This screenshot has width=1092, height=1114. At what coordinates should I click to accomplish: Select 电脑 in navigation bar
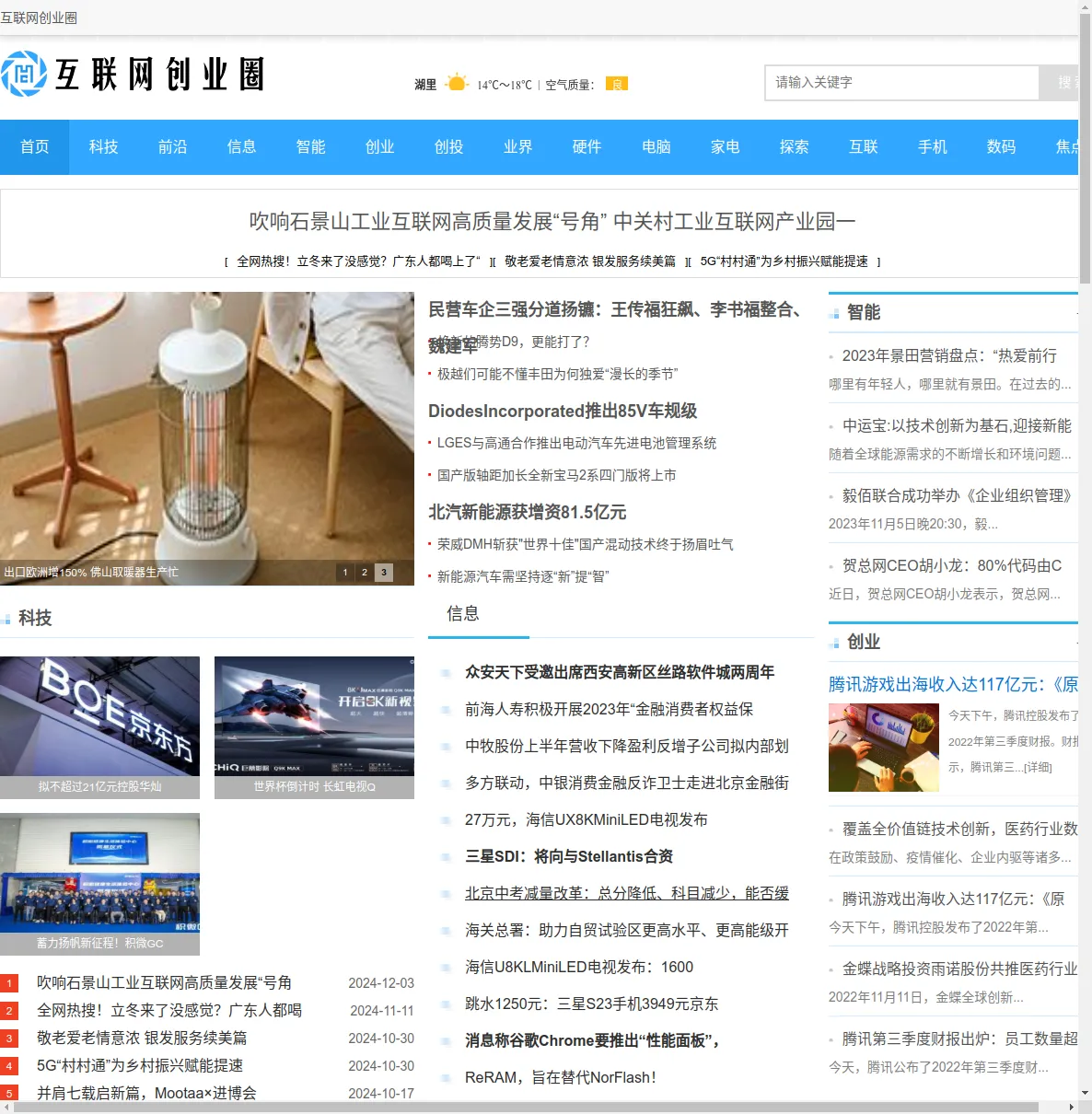656,146
